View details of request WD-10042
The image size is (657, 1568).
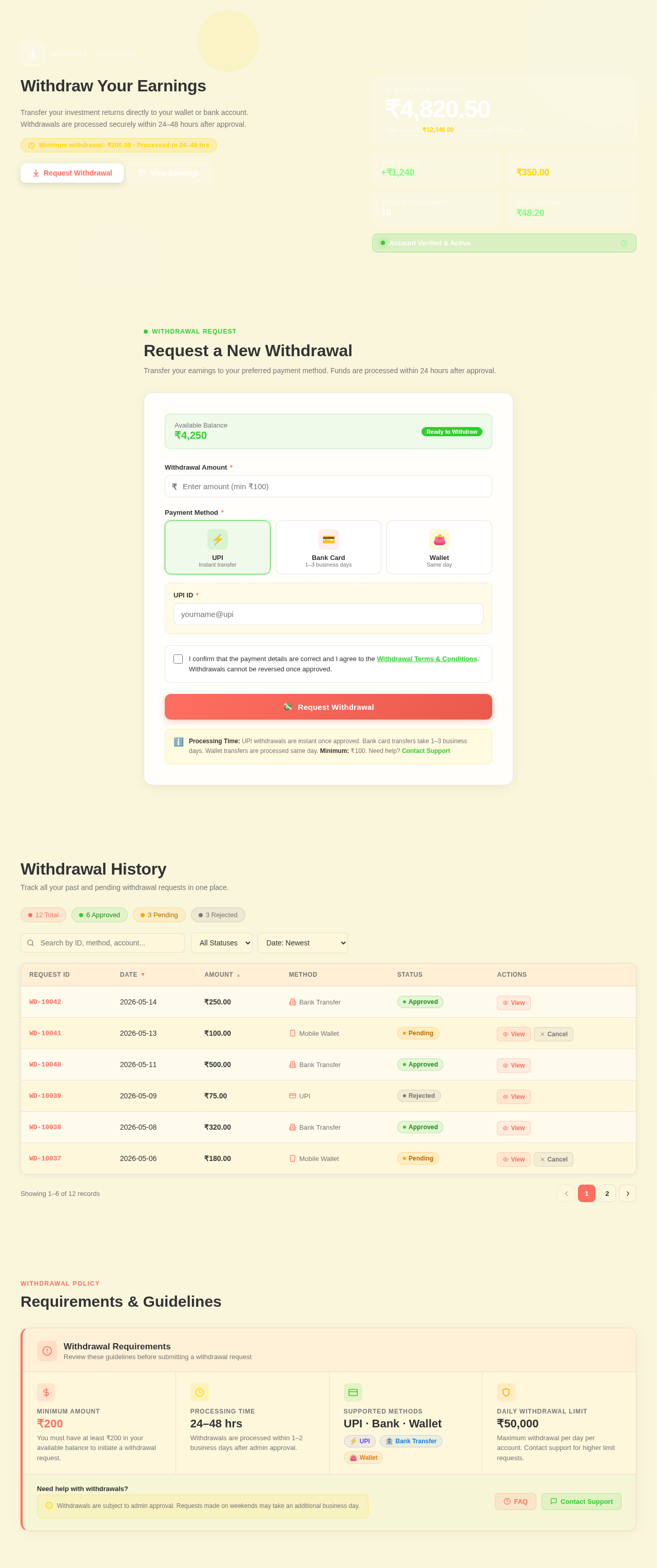(513, 1002)
